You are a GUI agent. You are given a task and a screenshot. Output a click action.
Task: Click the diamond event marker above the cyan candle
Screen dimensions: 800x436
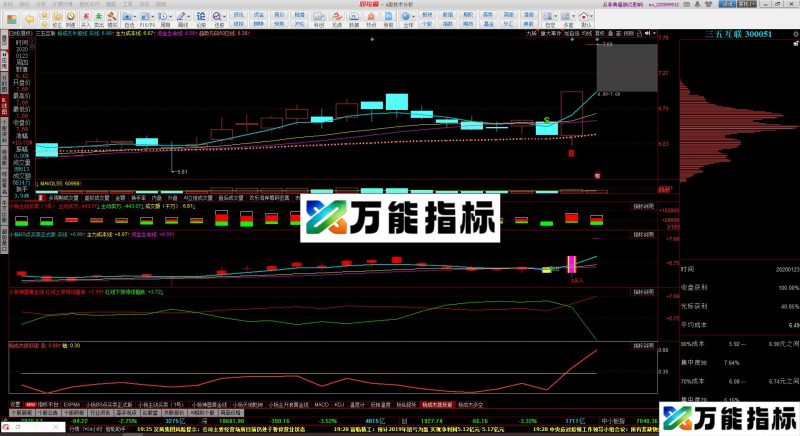(x=372, y=39)
